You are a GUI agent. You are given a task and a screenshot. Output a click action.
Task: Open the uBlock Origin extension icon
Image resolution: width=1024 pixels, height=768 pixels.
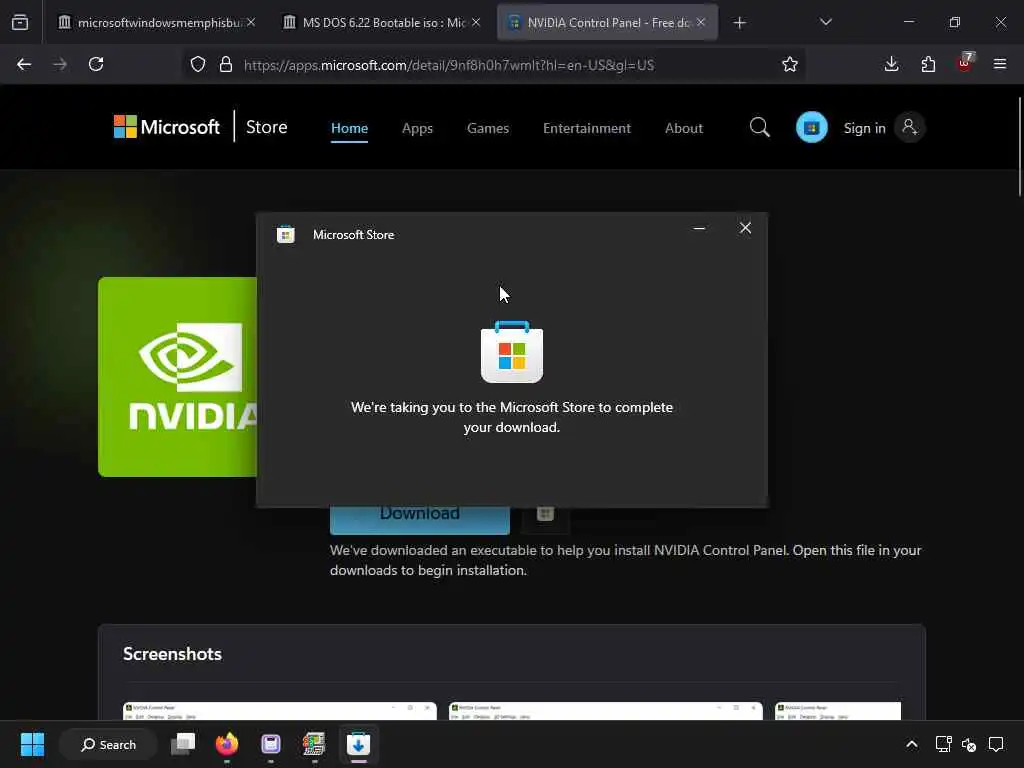965,63
